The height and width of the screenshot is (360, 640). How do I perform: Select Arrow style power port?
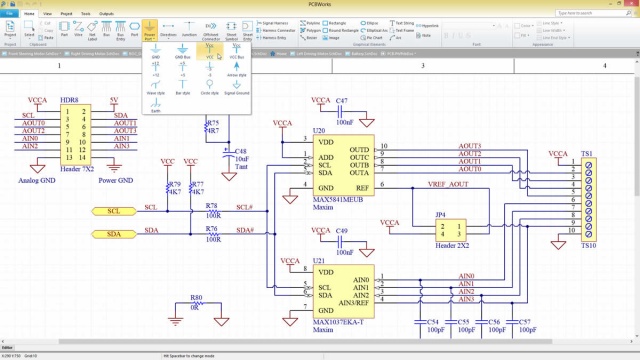[236, 69]
